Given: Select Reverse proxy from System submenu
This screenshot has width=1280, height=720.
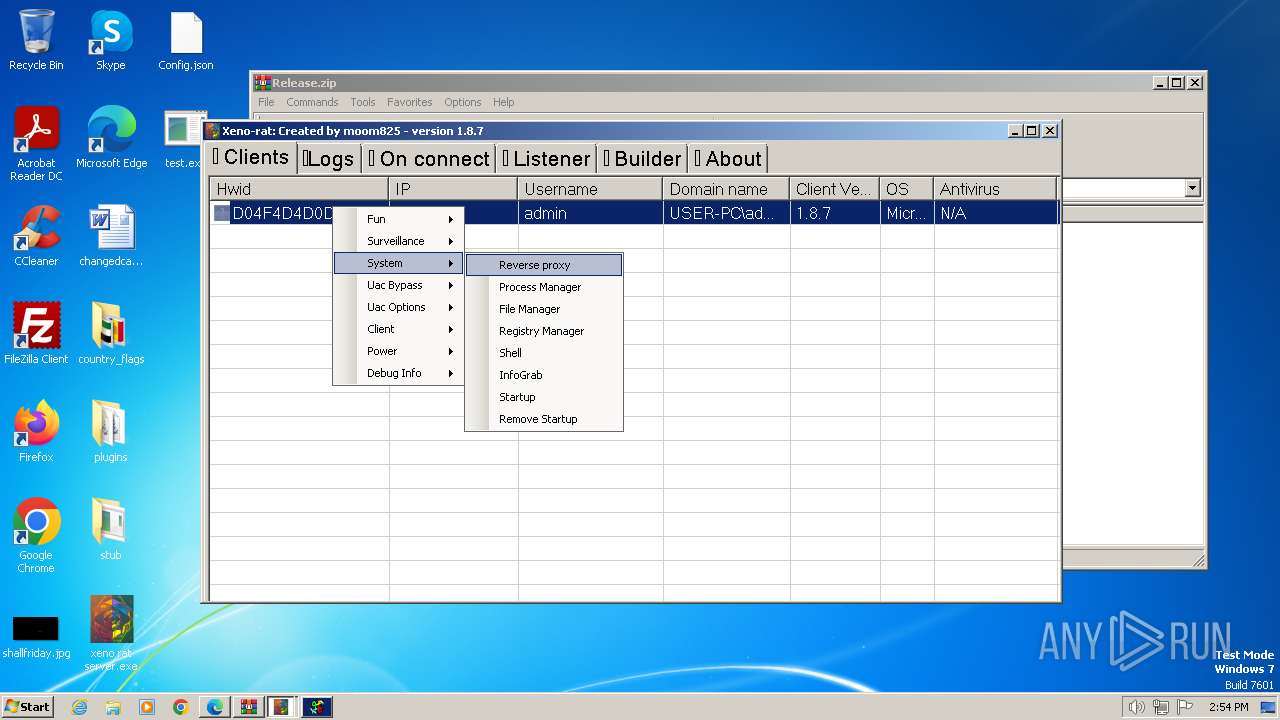Looking at the screenshot, I should [544, 265].
